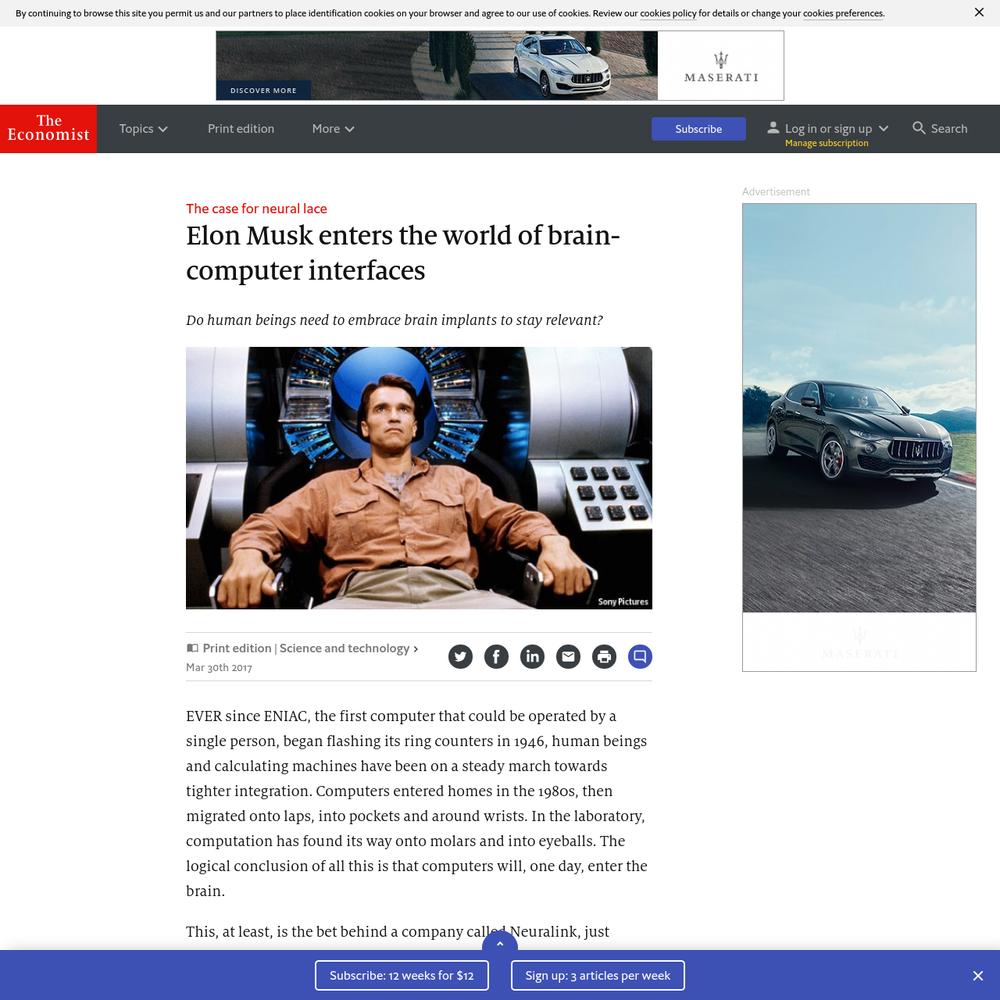This screenshot has height=1000, width=1000.
Task: Click the Search label in navbar
Action: pos(949,128)
